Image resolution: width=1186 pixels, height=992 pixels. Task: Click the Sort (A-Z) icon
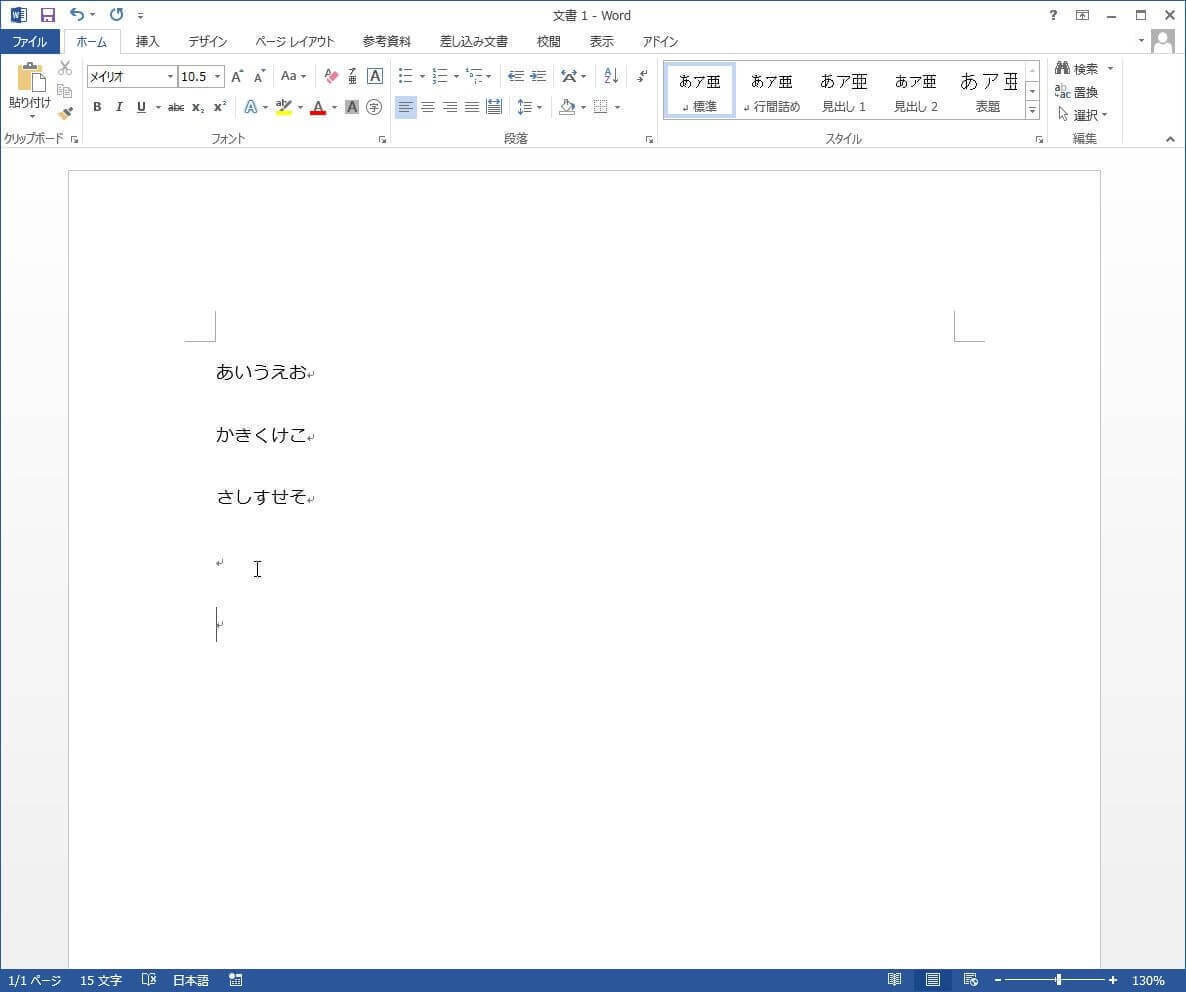click(611, 76)
